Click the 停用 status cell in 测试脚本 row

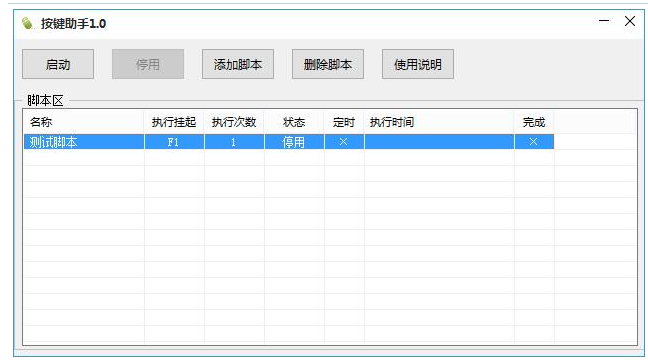coord(294,142)
